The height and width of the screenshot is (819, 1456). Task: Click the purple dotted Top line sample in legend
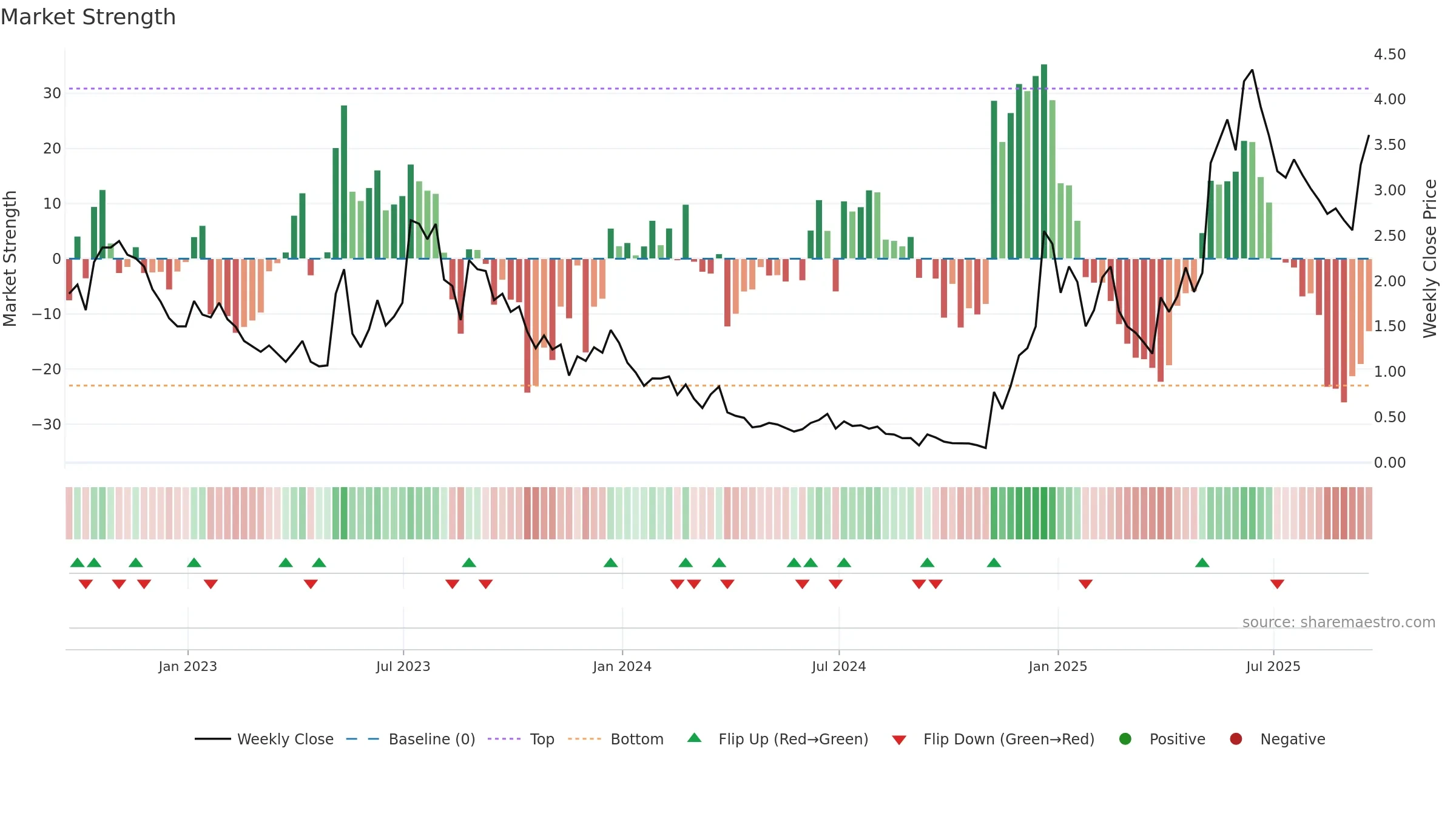click(x=504, y=739)
